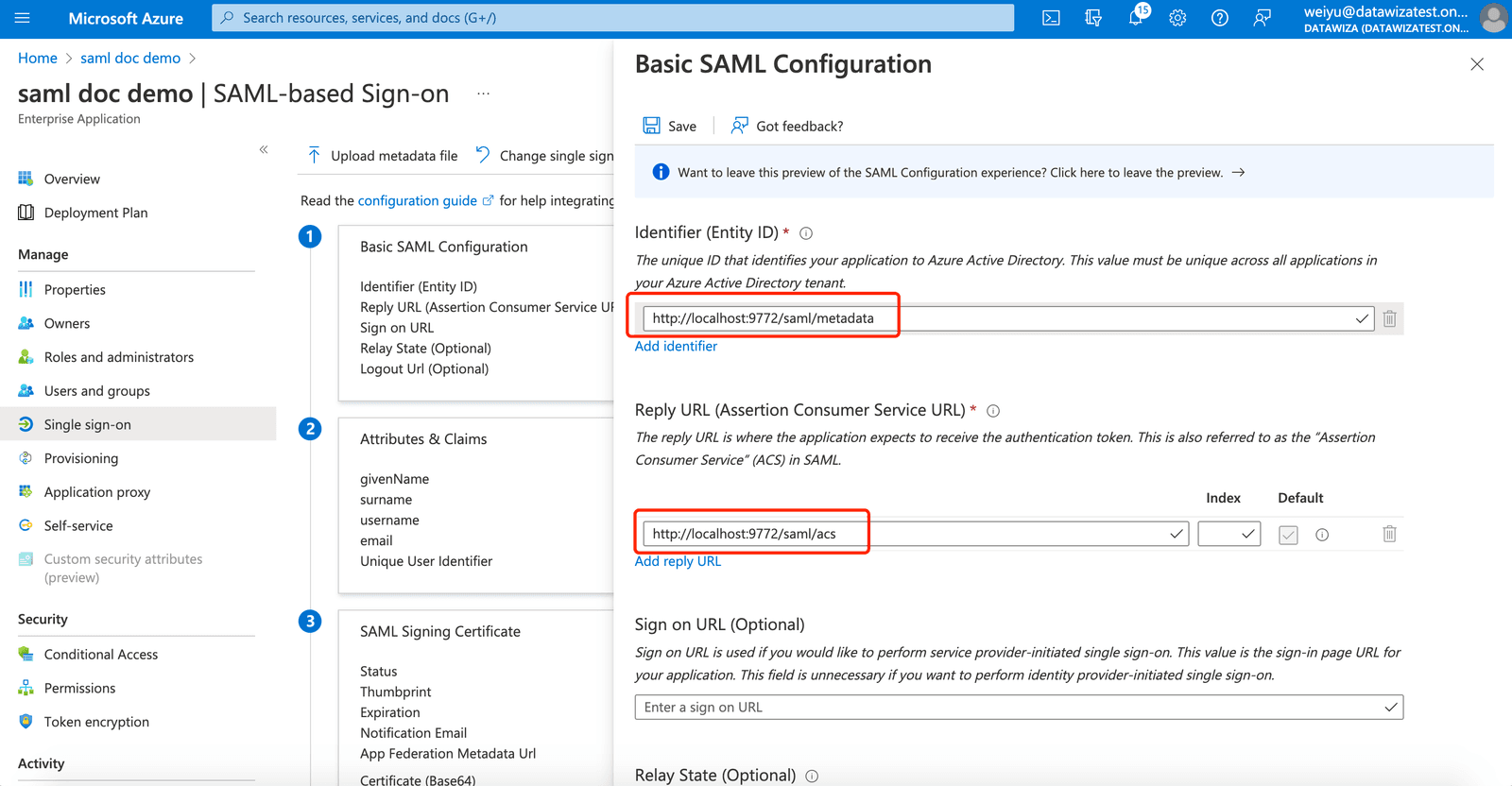Click Save in Basic SAML Configuration
Image resolution: width=1512 pixels, height=786 pixels.
pos(670,126)
